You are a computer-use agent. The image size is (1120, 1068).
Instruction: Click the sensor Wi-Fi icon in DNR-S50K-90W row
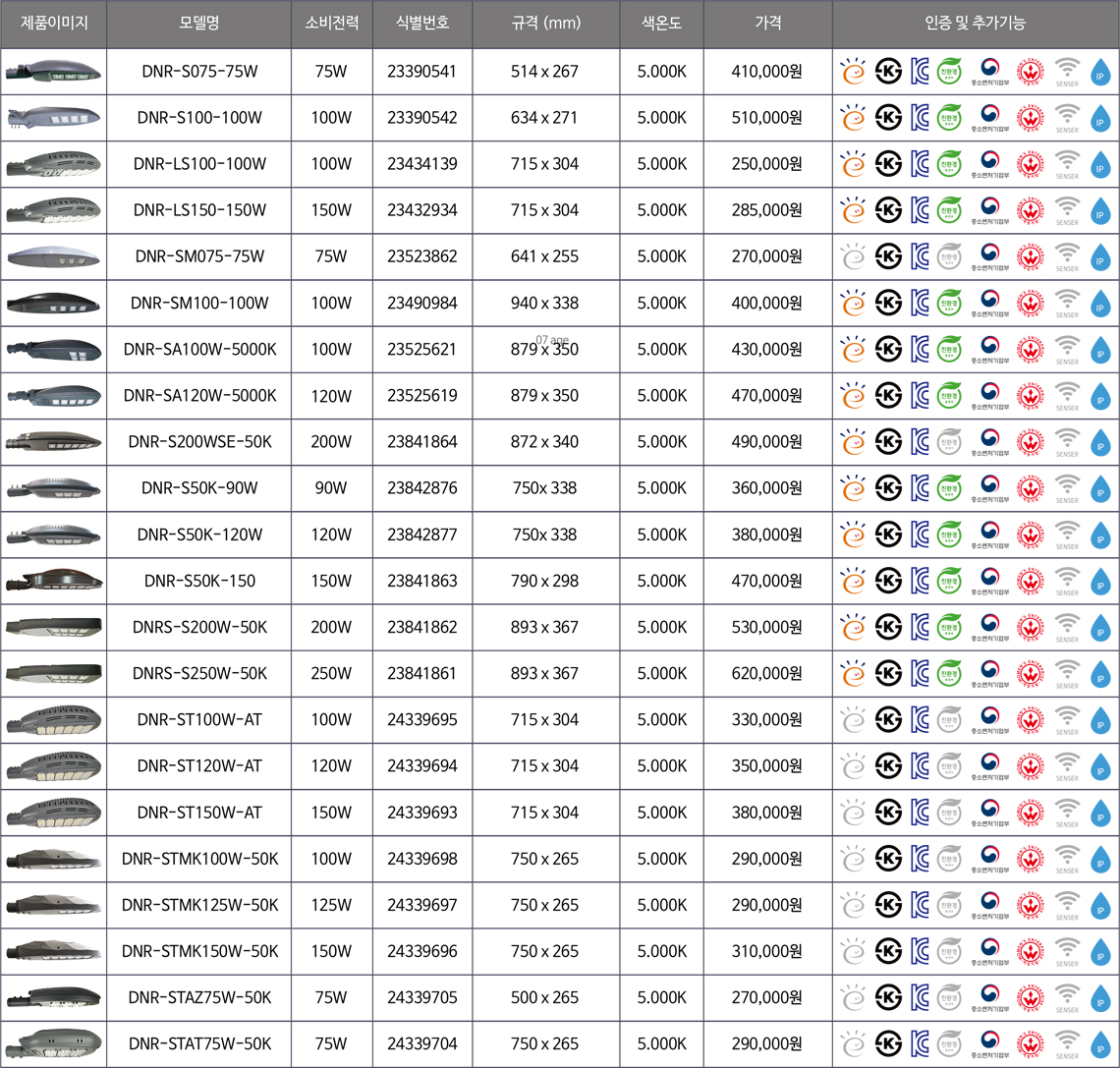(x=1067, y=488)
